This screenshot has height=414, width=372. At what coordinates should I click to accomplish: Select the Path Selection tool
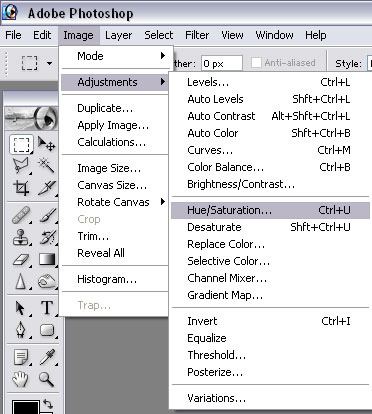coord(21,308)
